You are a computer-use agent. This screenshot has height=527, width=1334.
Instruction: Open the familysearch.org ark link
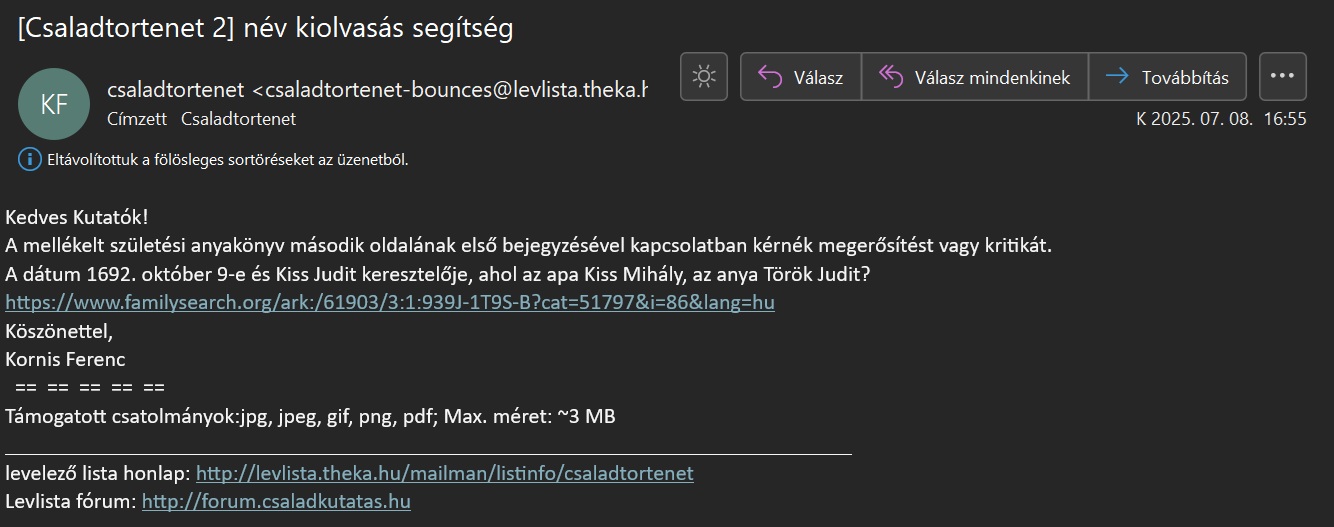pos(390,302)
